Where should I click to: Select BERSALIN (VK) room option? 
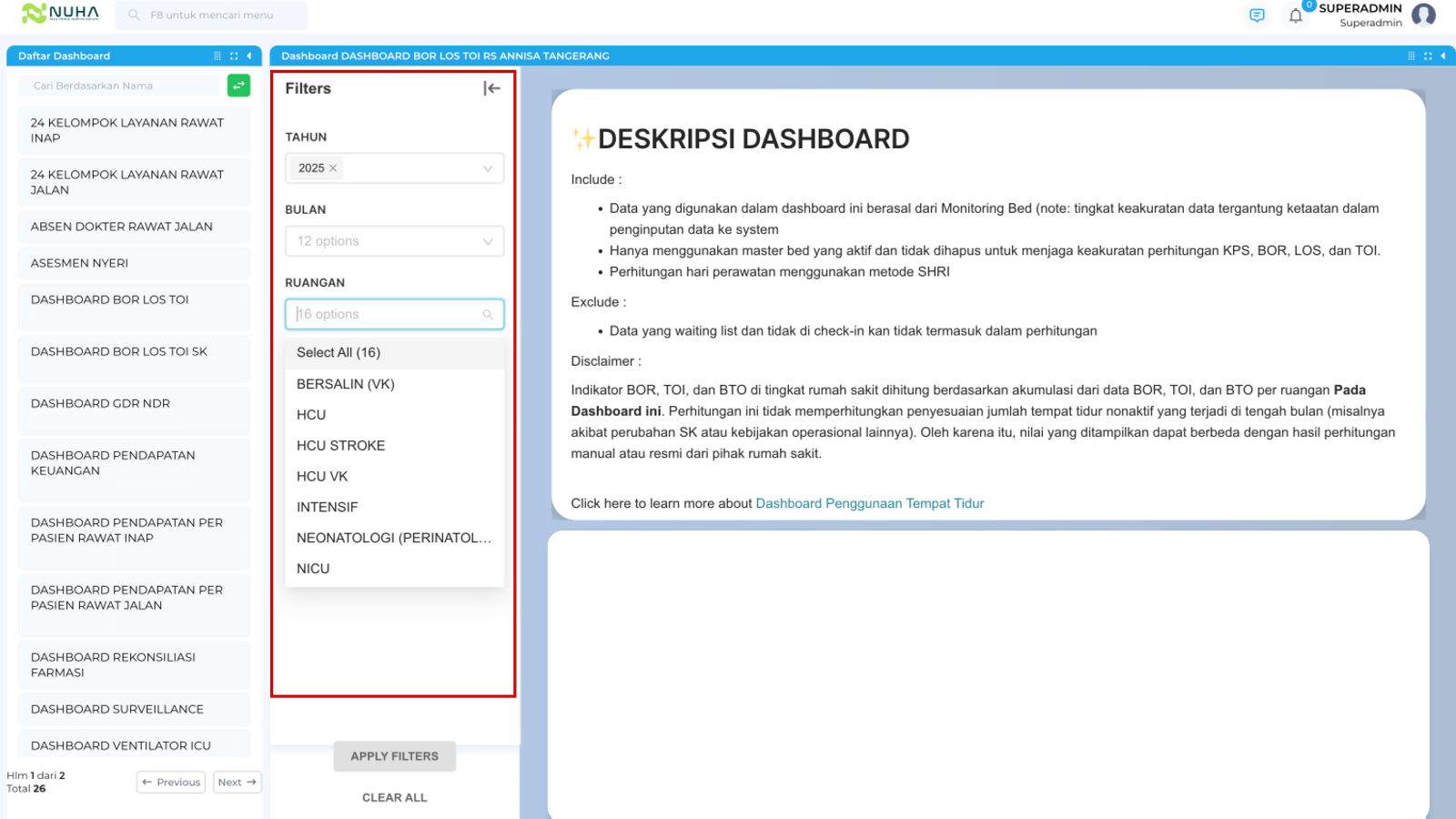[x=394, y=384]
